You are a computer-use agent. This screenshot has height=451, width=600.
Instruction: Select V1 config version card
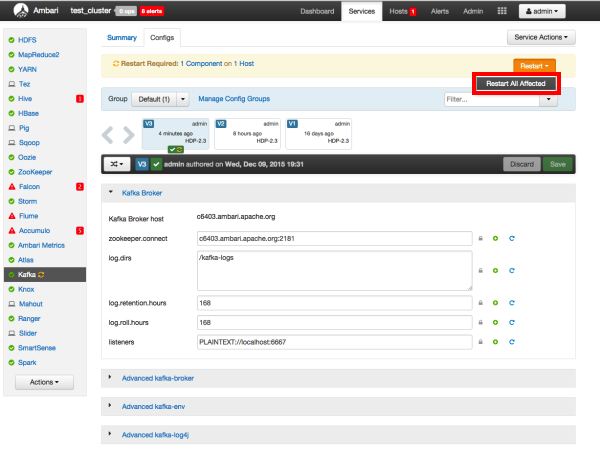pos(318,134)
